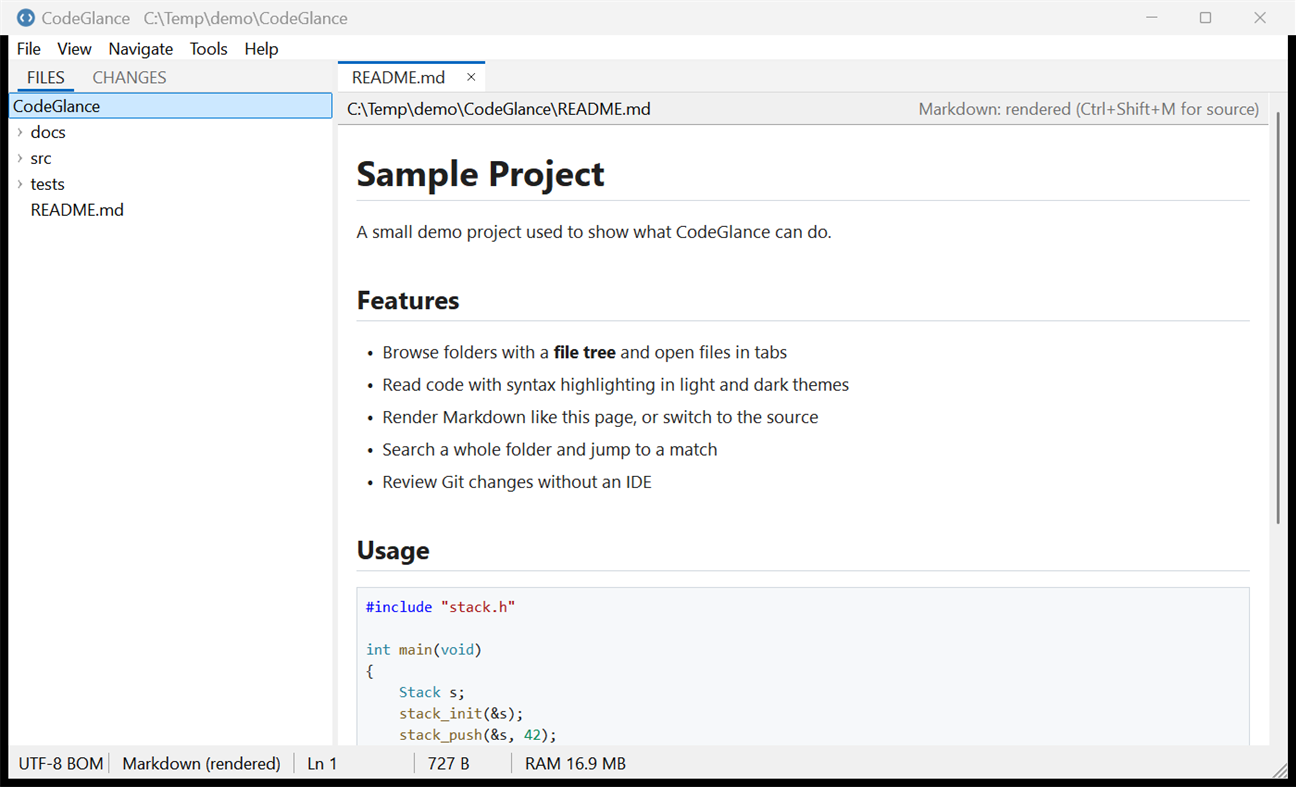Click the Ln 1 line indicator

(x=322, y=763)
